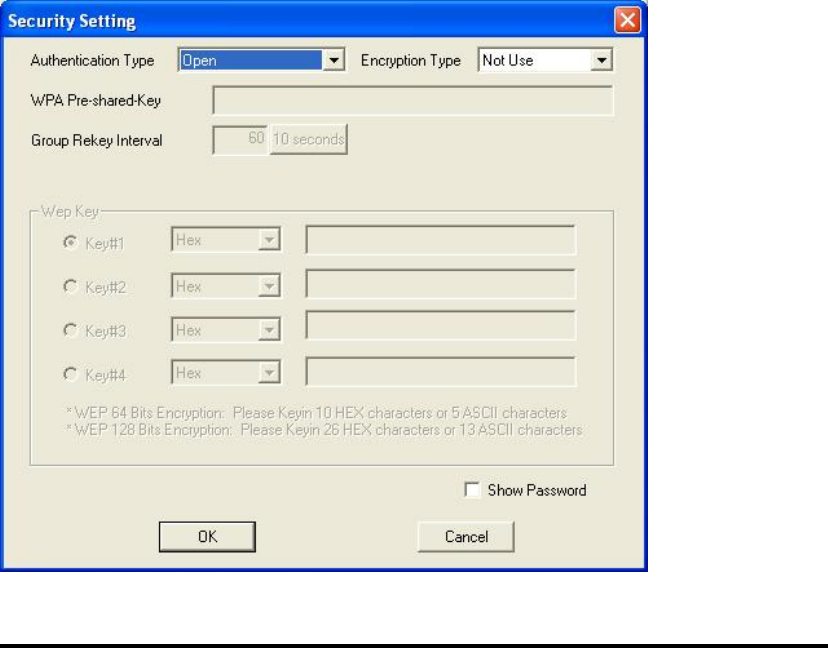
Task: Confirm settings with the OK button
Action: [x=207, y=537]
